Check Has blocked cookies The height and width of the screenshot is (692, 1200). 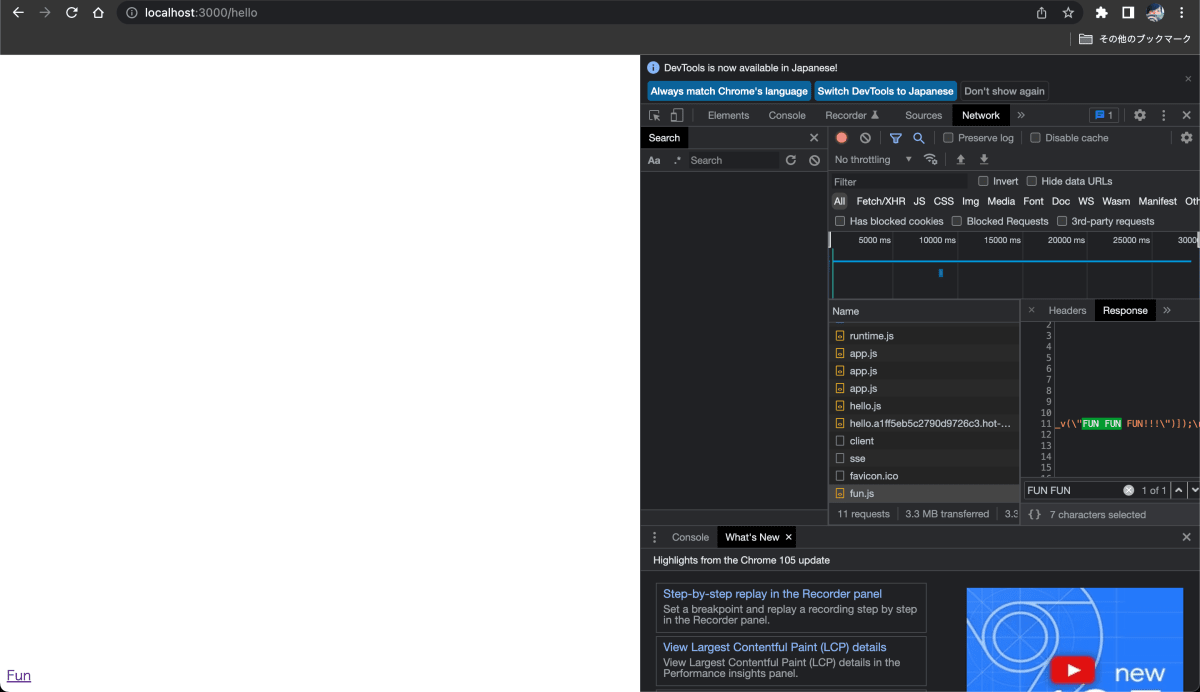pyautogui.click(x=840, y=221)
